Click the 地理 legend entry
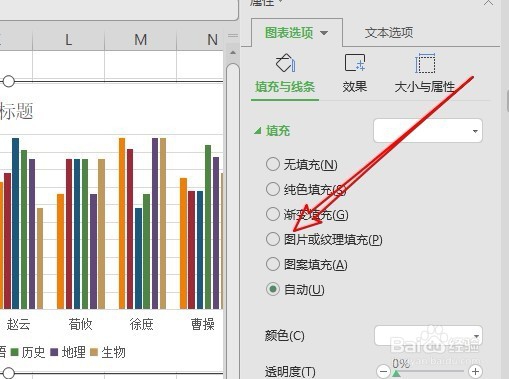Screen dimensions: 509x379 68,352
